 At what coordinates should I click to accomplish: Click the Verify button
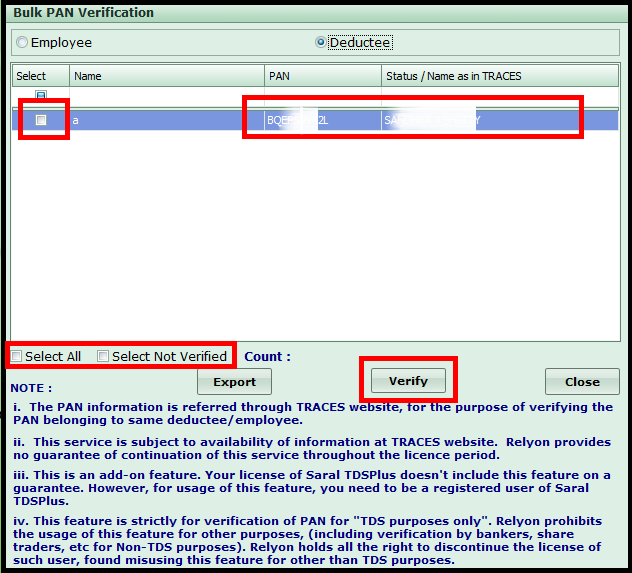click(x=408, y=380)
